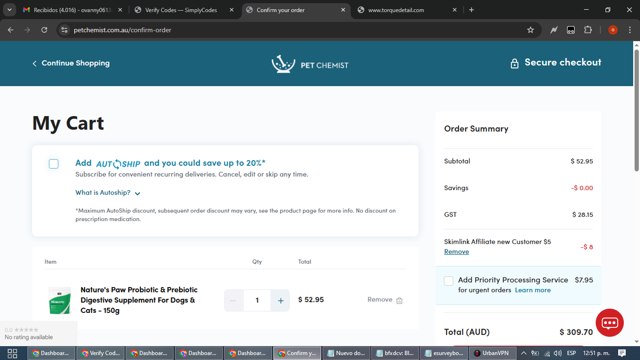Expand What is Autoship? section
The image size is (640, 360).
[x=108, y=193]
